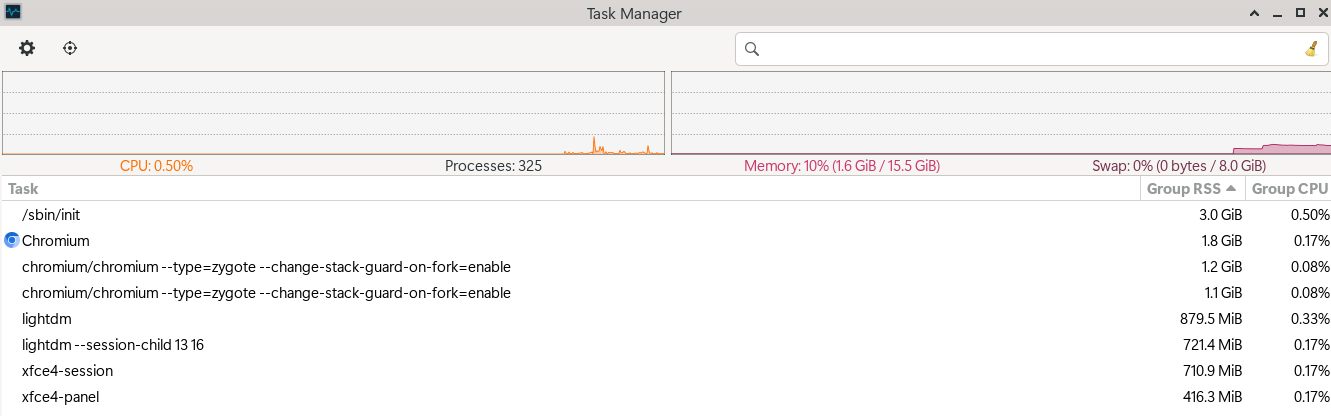Clear search with the broom icon
1331x416 pixels.
pos(1311,49)
